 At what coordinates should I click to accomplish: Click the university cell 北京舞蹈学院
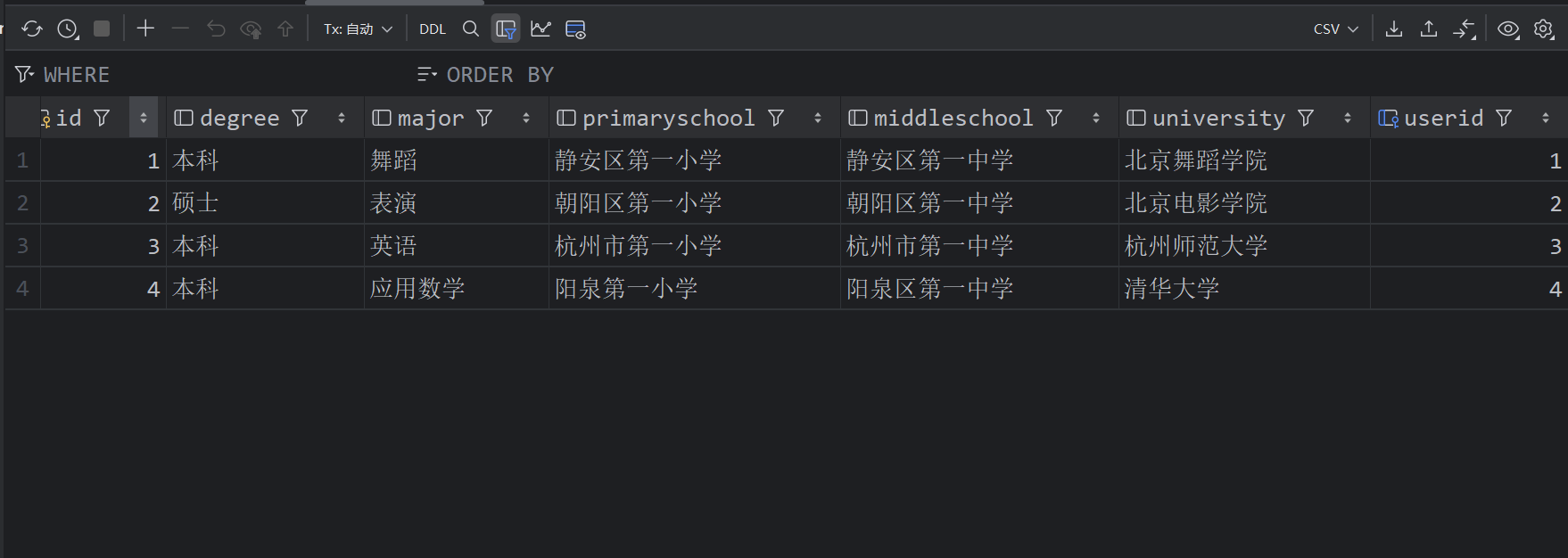click(x=1244, y=160)
